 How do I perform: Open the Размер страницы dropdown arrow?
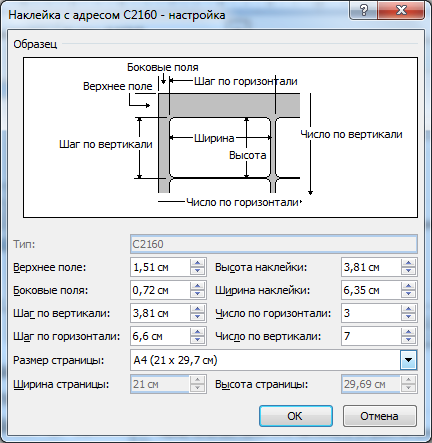[x=408, y=360]
